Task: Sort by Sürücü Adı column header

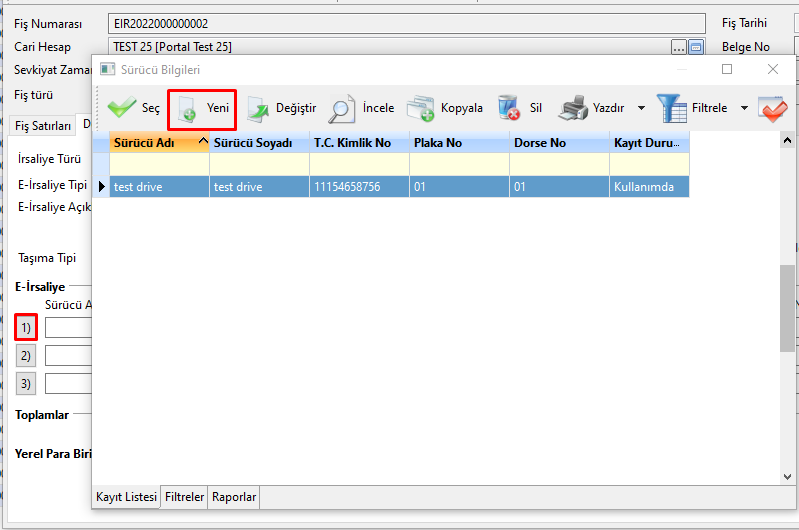Action: (152, 143)
